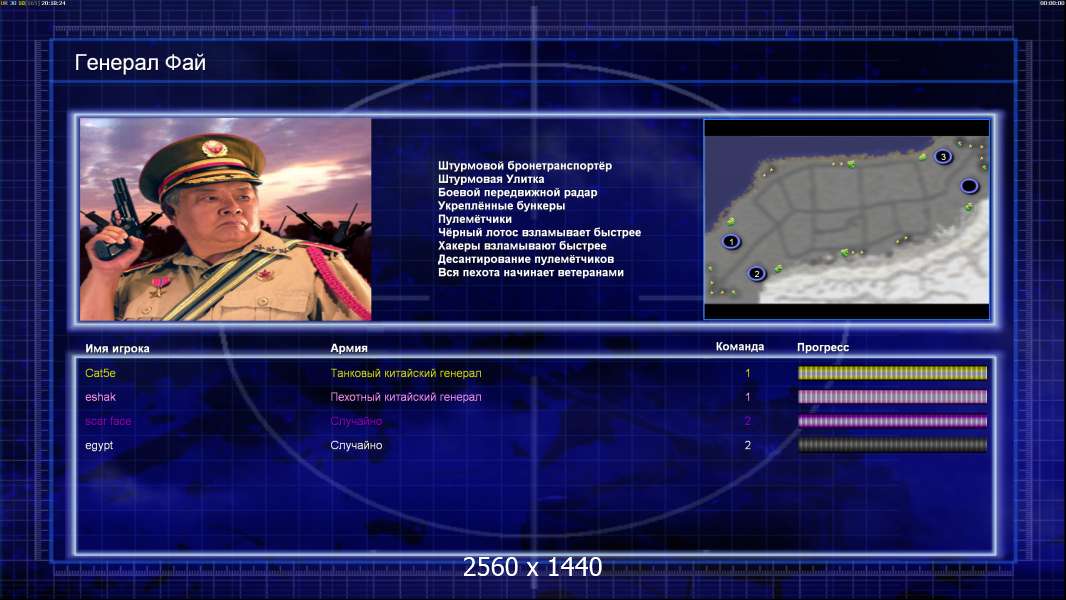
Task: Click 'Чёрный лотос взламывает быстрее' line
Action: 539,232
